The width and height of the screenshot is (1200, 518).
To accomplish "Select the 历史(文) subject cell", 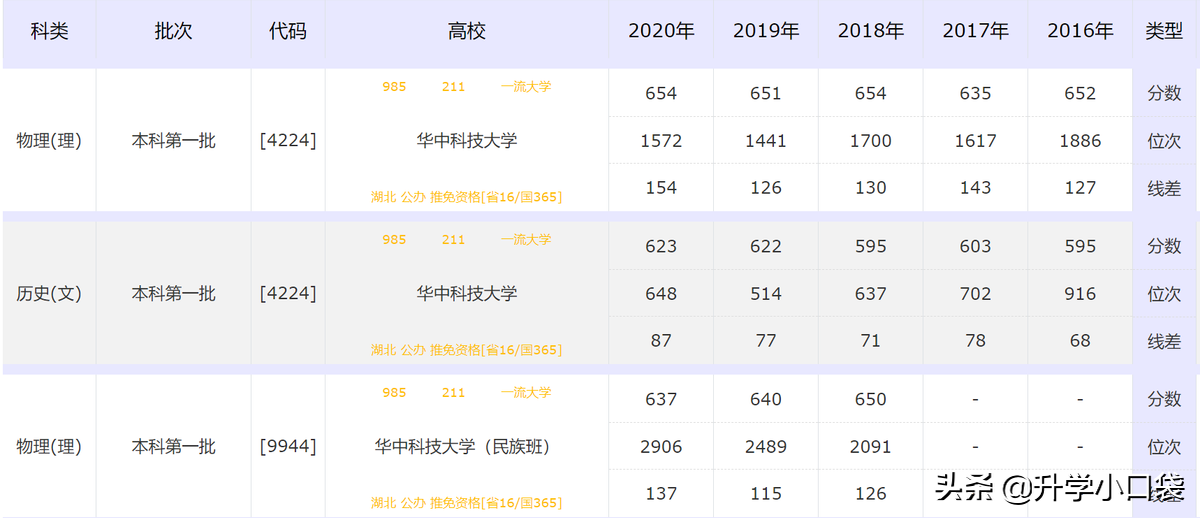I will [x=49, y=294].
